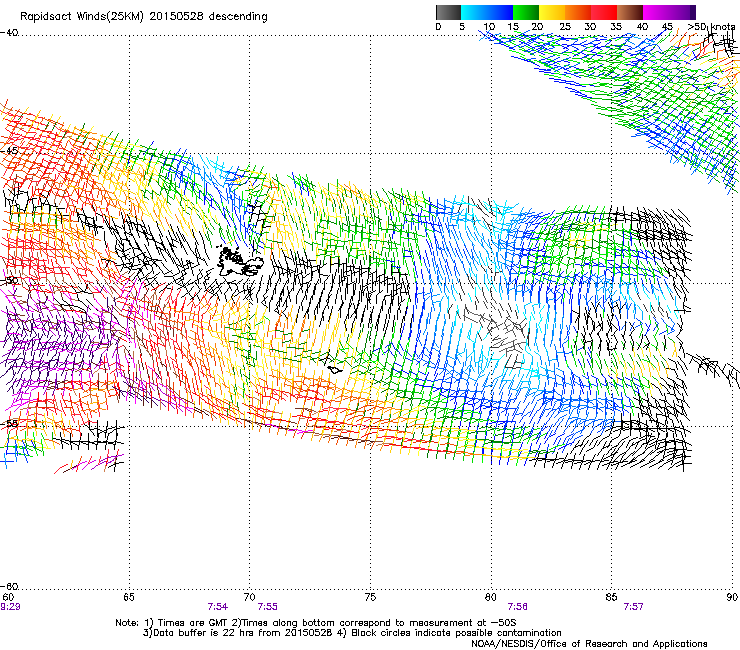The image size is (740, 650).
Task: Click the '65' longitude axis label
Action: [128, 597]
